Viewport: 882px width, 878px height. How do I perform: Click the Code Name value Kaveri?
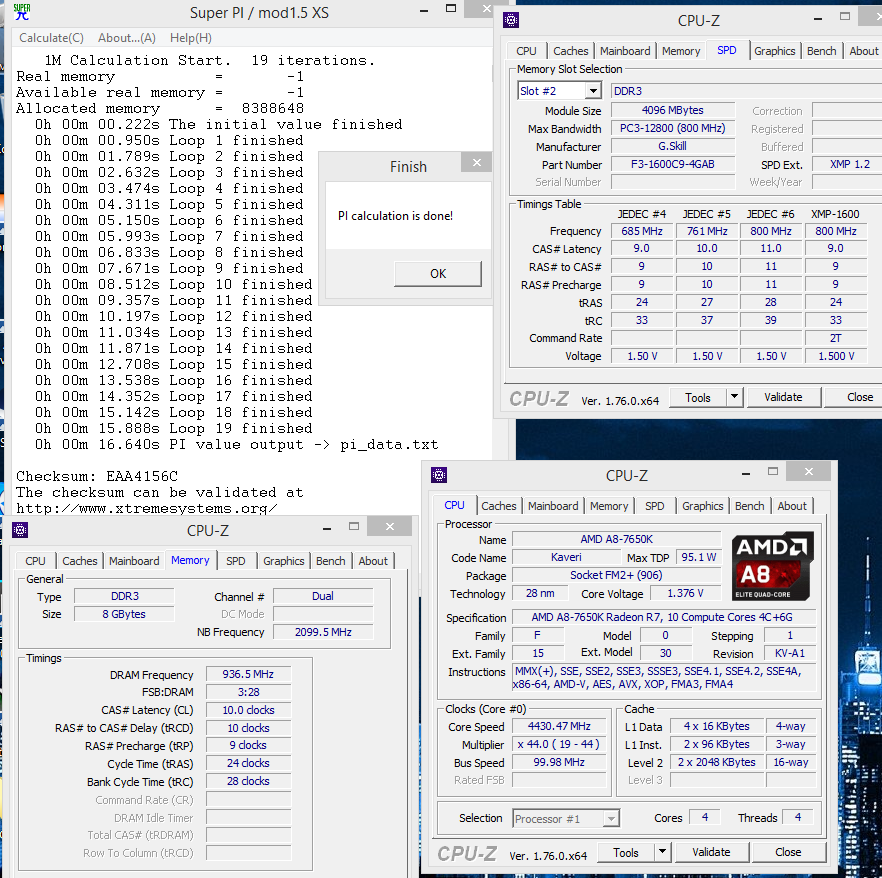tap(566, 557)
